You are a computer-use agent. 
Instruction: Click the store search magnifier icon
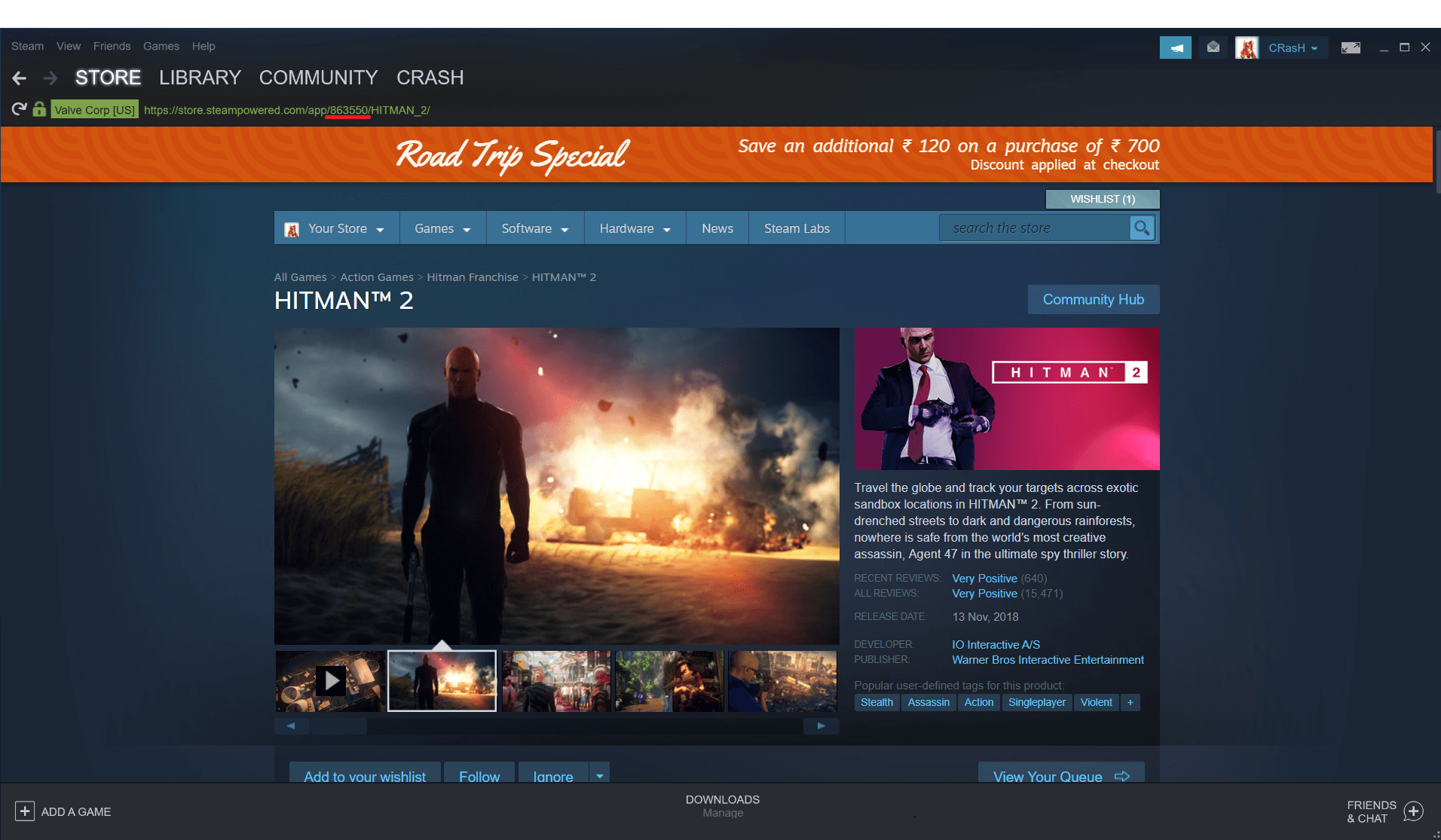[x=1142, y=228]
